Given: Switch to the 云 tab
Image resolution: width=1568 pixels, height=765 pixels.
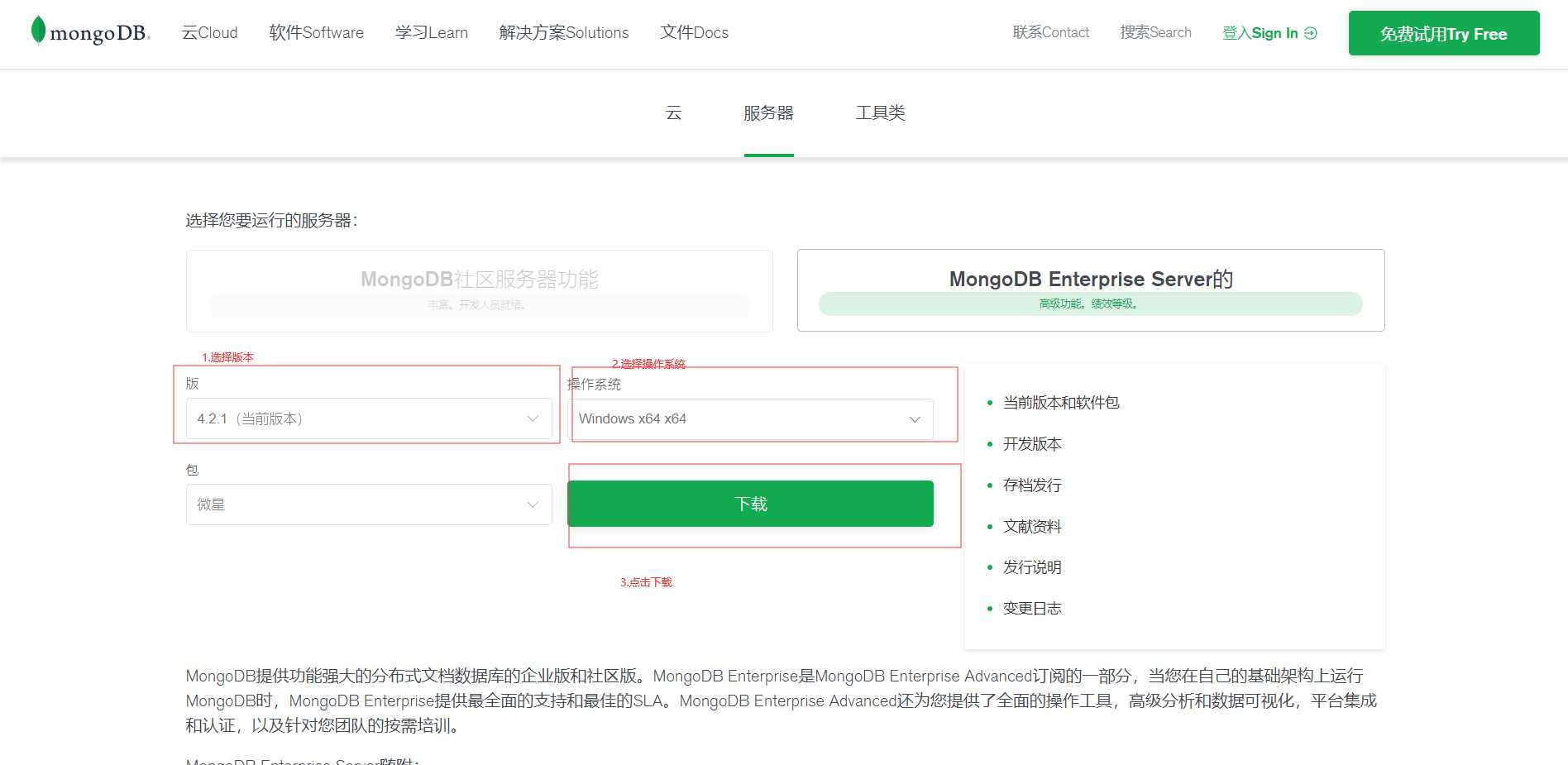Looking at the screenshot, I should coord(674,113).
